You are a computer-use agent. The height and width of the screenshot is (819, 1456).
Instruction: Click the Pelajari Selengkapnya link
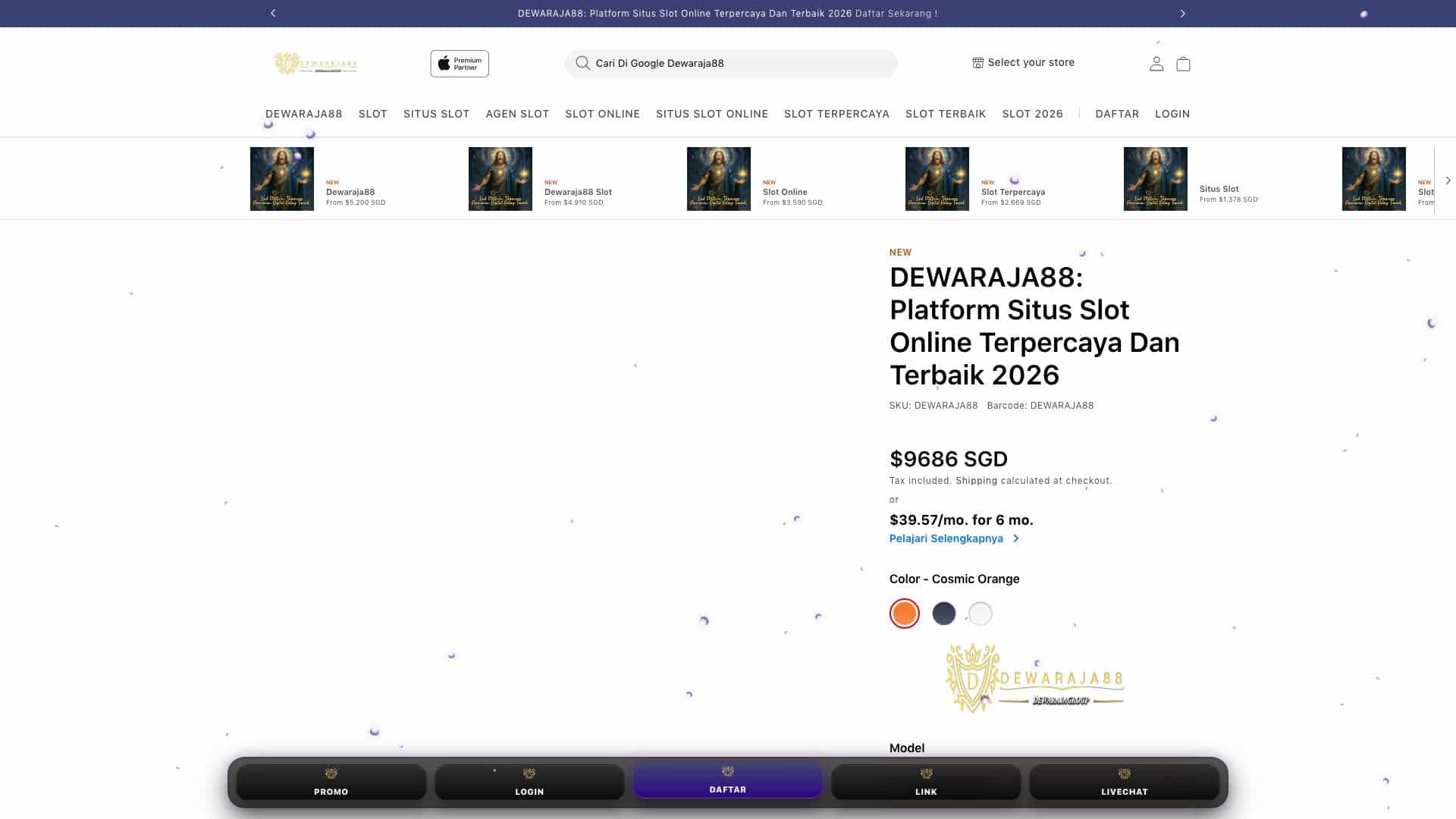(x=954, y=538)
